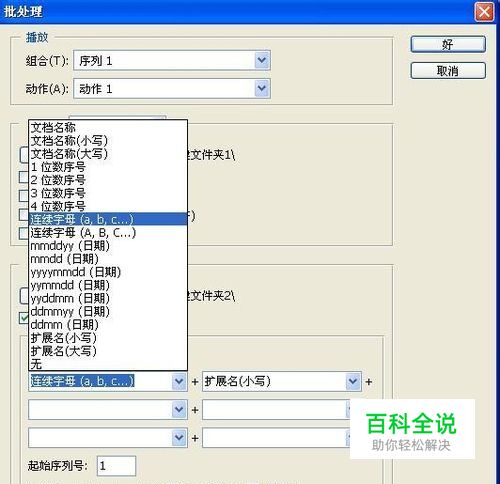Select 2 位数序号 in list
500x484 pixels.
[108, 180]
